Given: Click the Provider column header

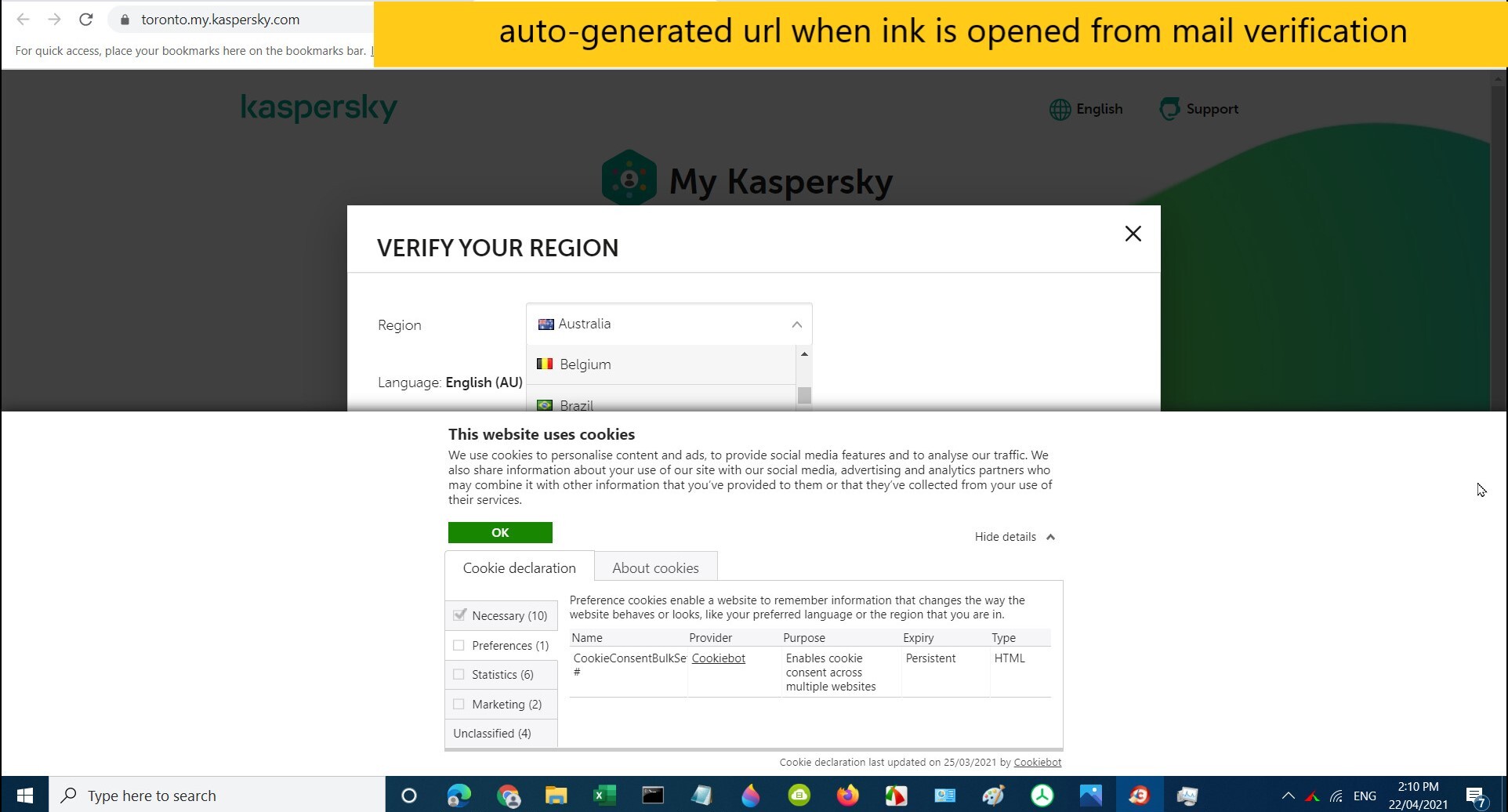Looking at the screenshot, I should pyautogui.click(x=710, y=638).
